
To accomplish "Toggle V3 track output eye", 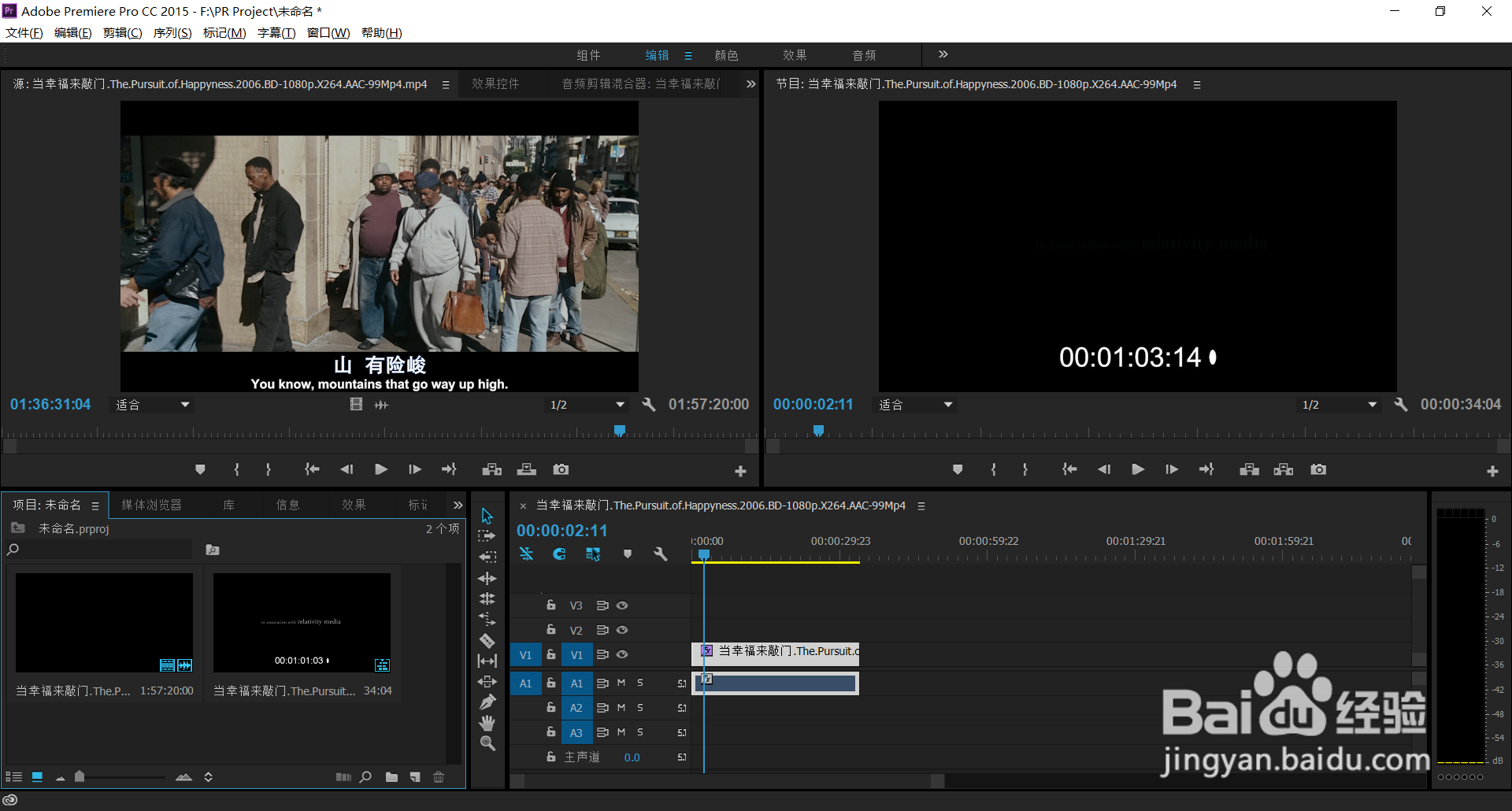I will (x=622, y=605).
